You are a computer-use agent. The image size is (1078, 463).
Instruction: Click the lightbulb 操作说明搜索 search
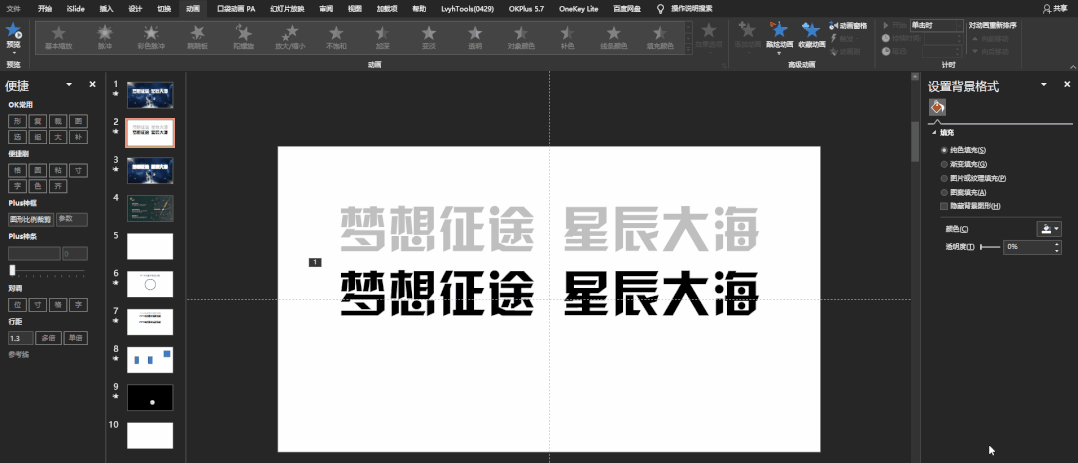pos(686,9)
